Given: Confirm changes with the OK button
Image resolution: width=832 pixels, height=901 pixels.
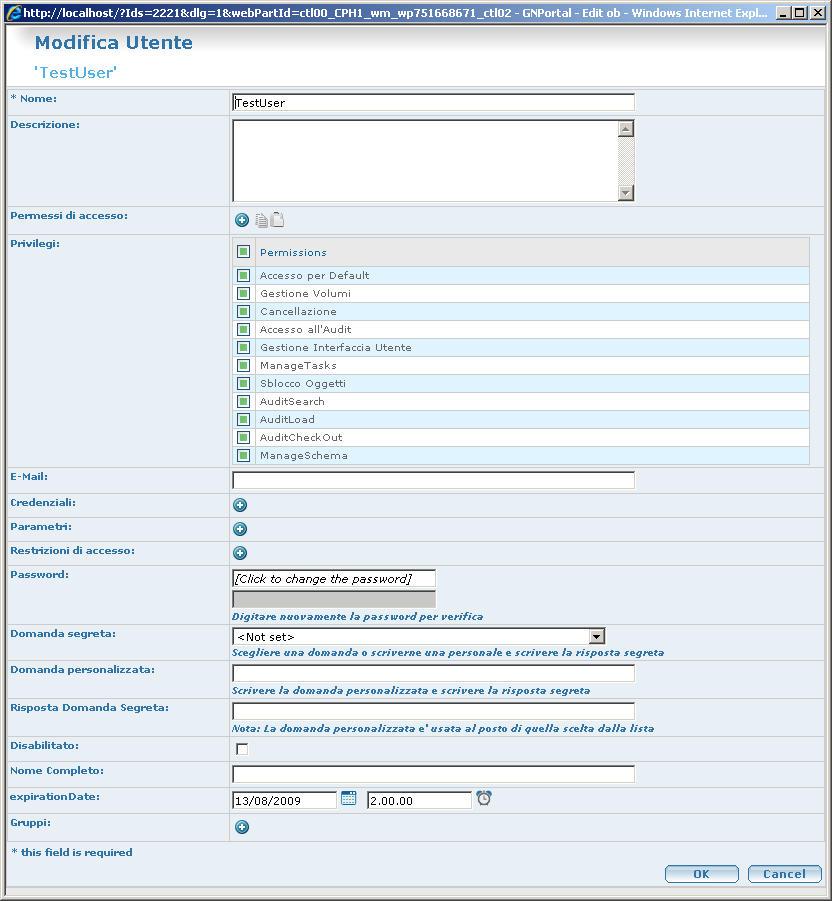Looking at the screenshot, I should coord(702,874).
